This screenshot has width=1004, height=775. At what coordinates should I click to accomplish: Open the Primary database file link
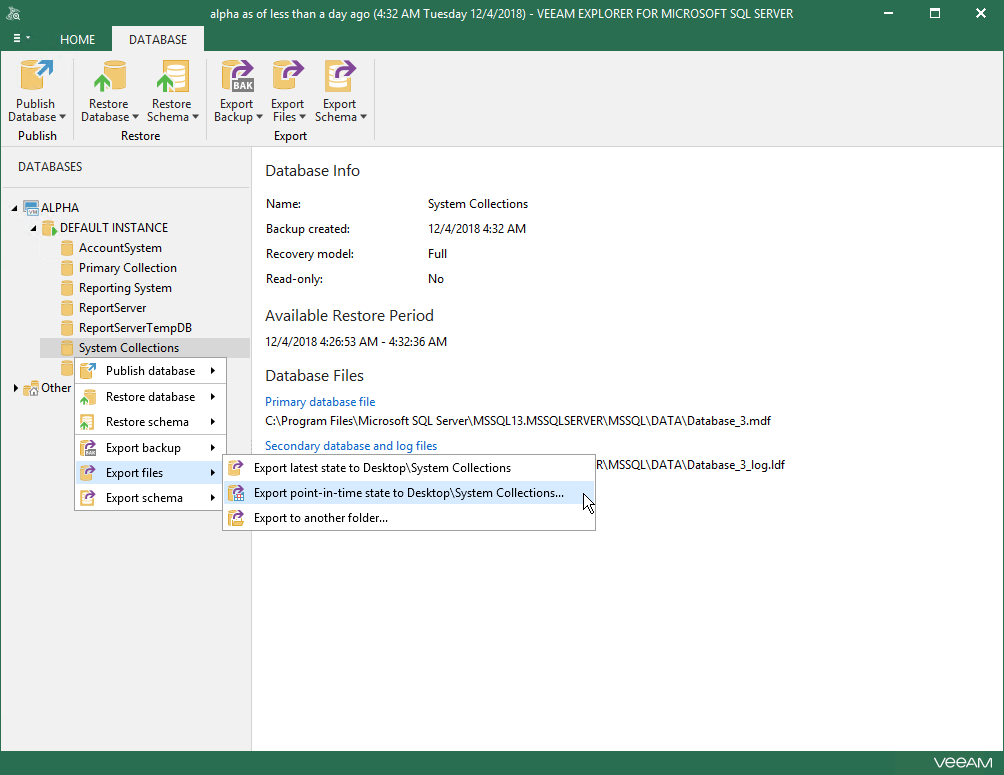tap(320, 402)
